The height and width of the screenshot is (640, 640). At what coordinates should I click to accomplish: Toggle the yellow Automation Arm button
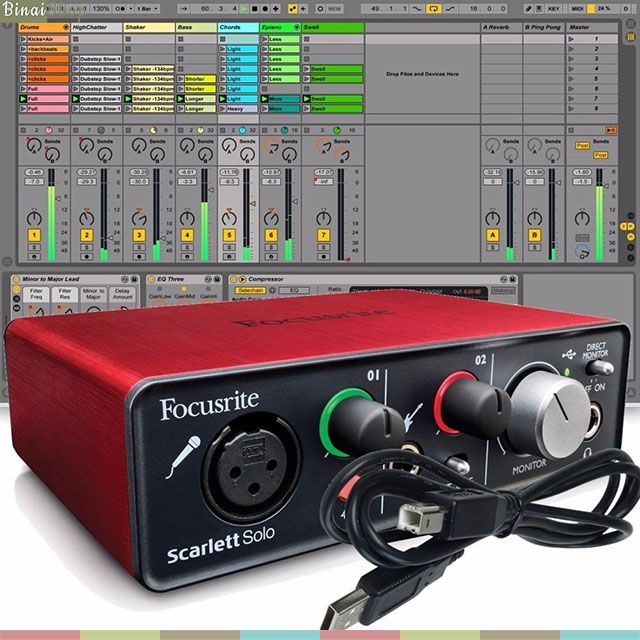[292, 9]
